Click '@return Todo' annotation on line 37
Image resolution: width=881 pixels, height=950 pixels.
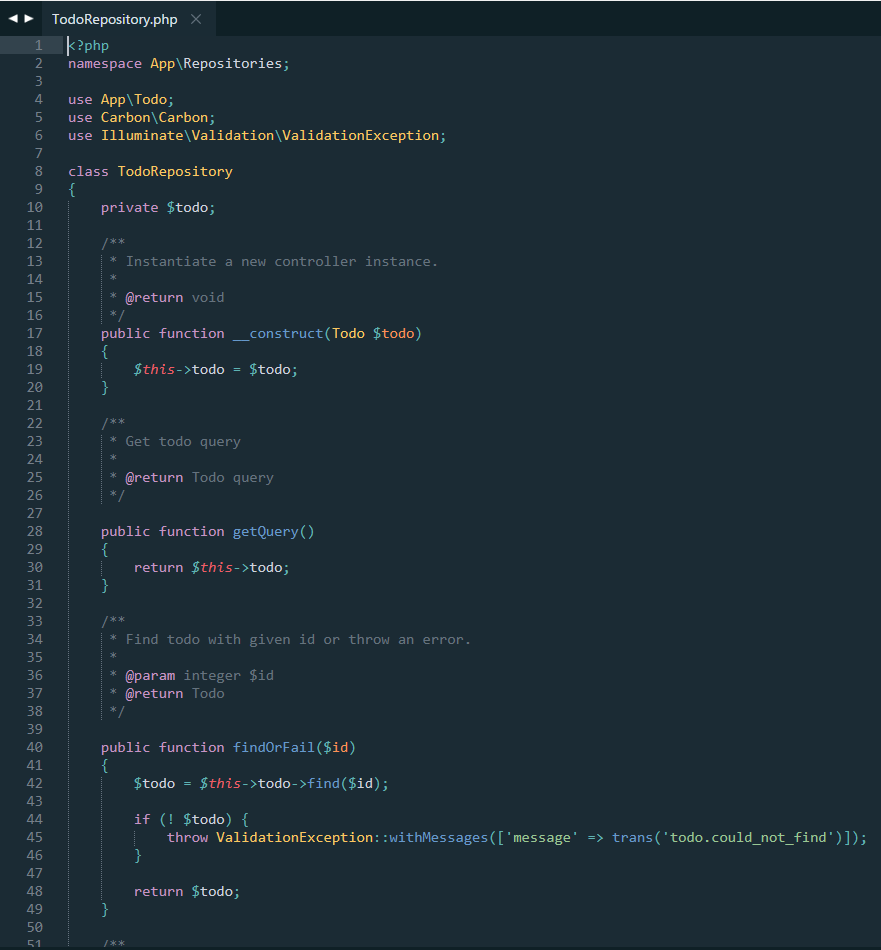click(175, 694)
